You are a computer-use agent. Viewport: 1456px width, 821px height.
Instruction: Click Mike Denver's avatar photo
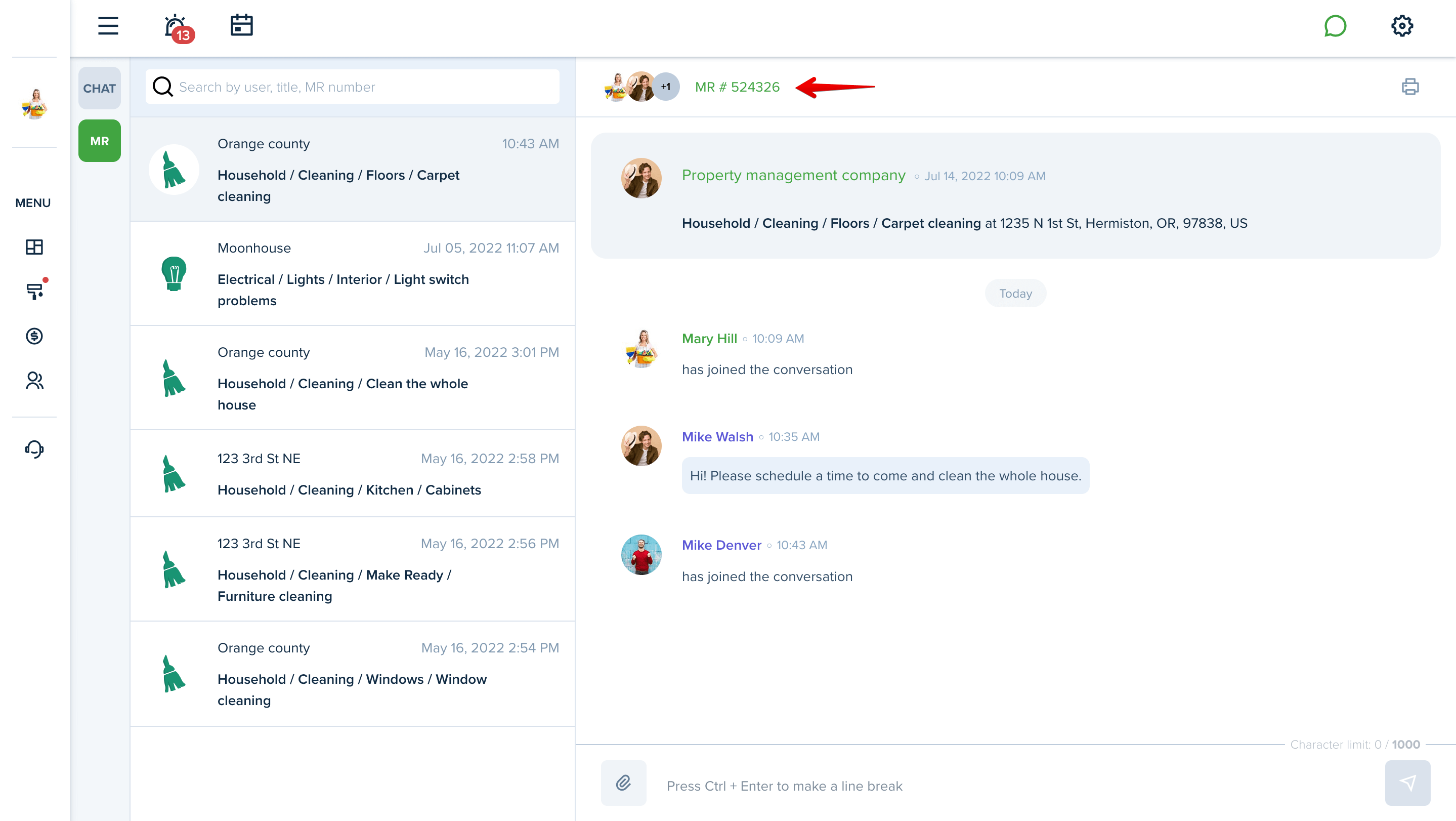641,555
